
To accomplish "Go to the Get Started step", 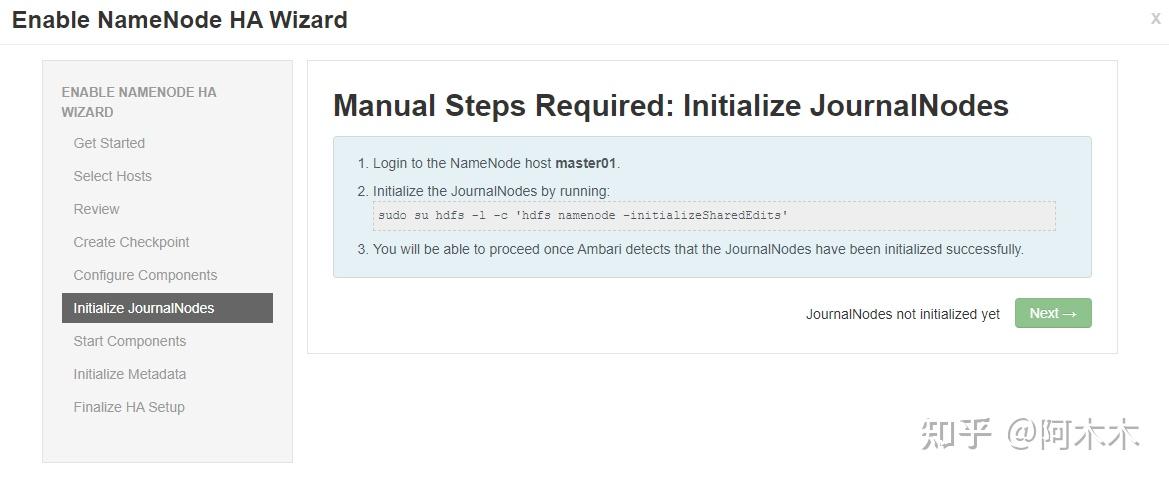I will 109,143.
